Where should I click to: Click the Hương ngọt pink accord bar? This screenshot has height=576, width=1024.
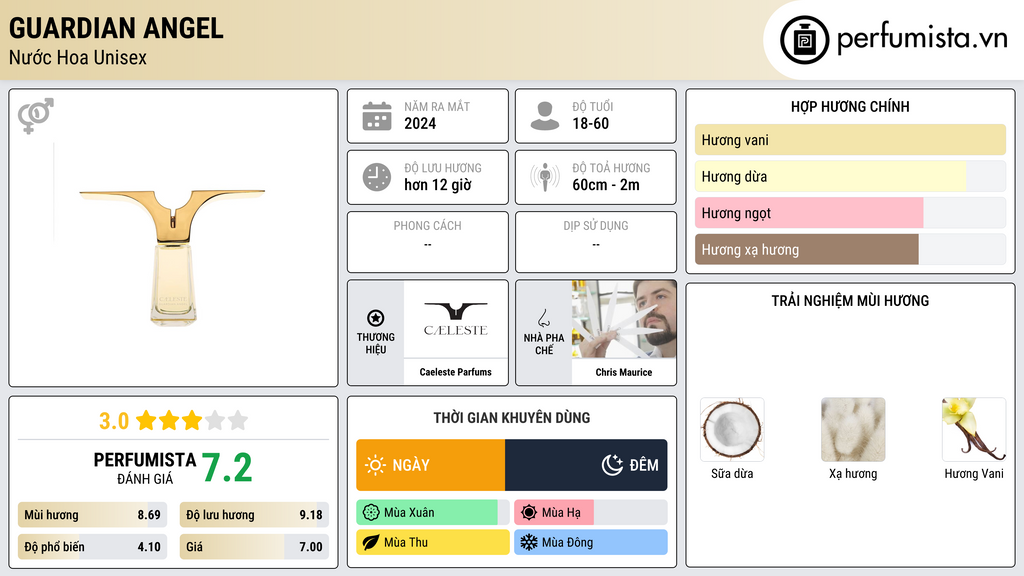(x=850, y=213)
